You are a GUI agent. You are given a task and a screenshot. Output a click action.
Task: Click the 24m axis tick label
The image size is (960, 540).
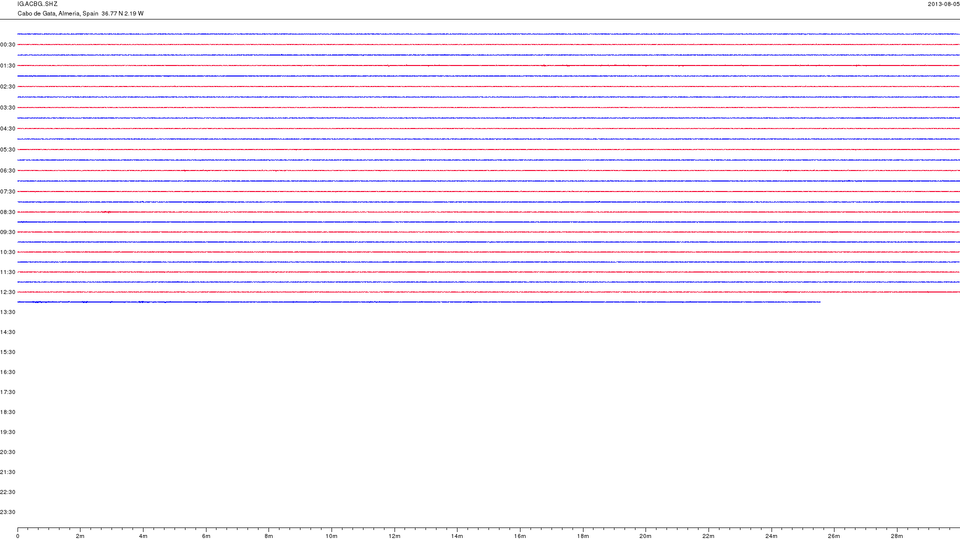771,536
